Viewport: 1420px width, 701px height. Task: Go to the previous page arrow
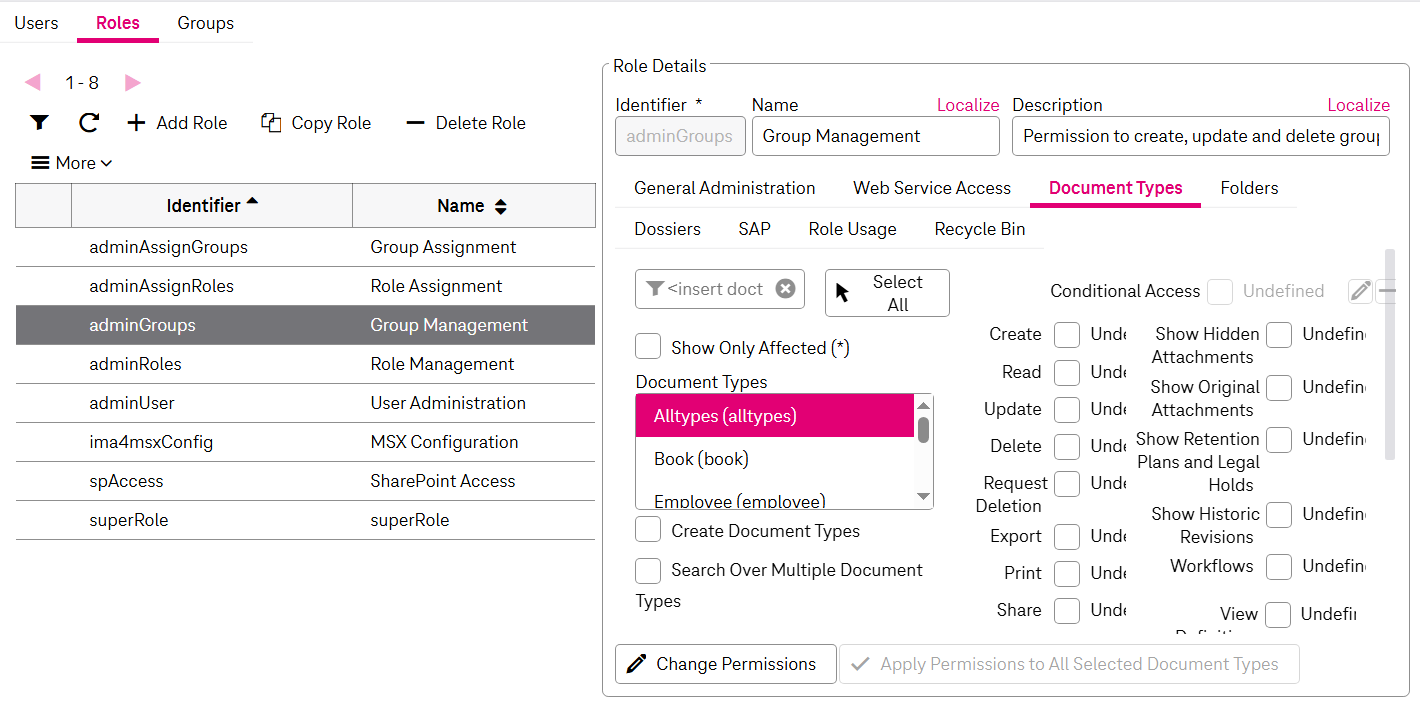click(33, 83)
